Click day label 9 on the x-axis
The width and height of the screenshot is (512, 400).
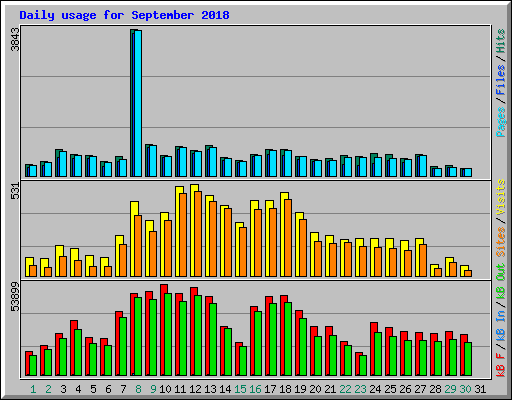point(153,389)
